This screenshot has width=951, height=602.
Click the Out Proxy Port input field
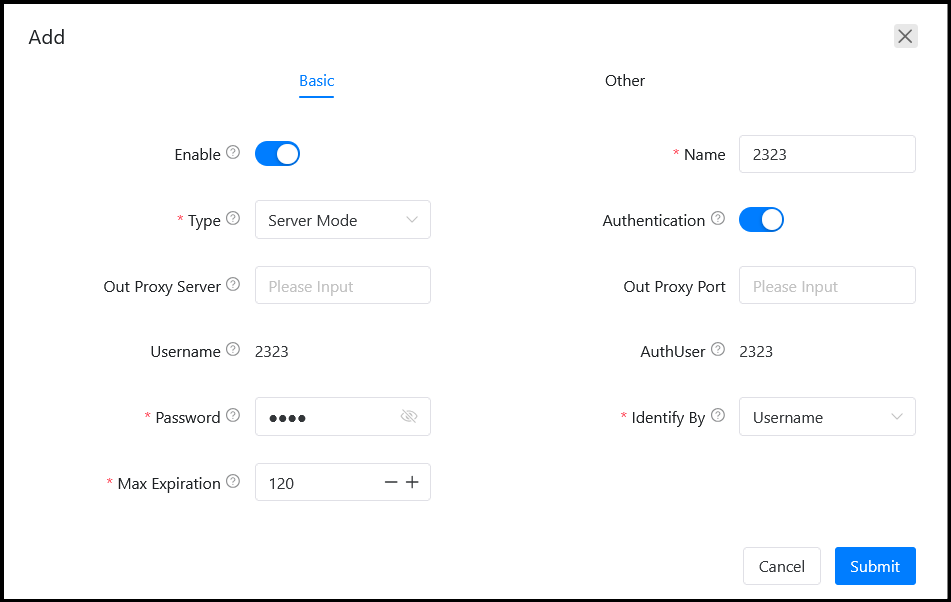(x=827, y=285)
